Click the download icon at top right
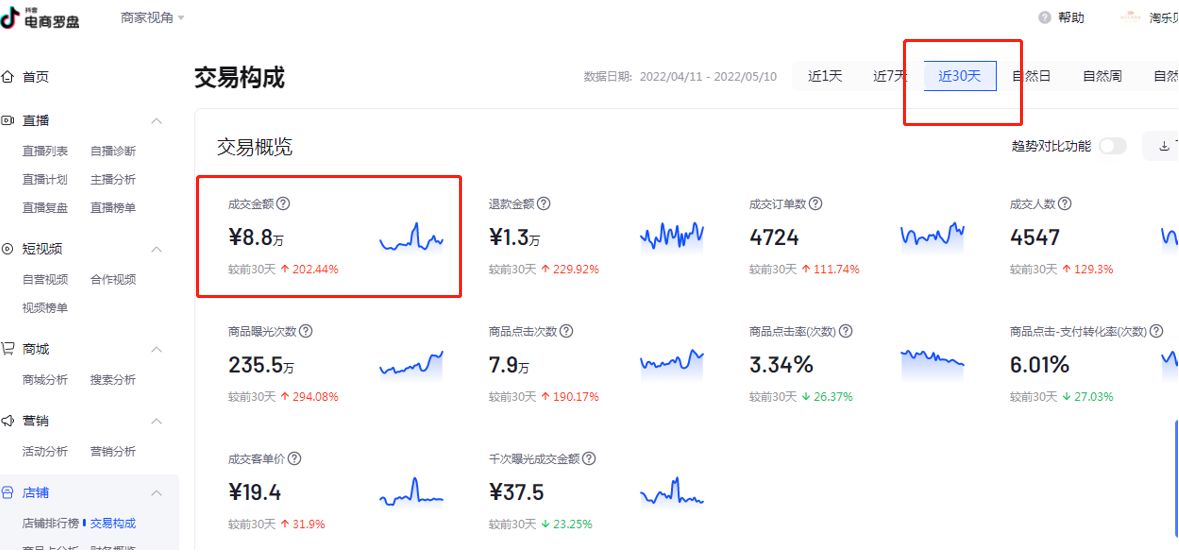The height and width of the screenshot is (554, 1179). pos(1164,146)
